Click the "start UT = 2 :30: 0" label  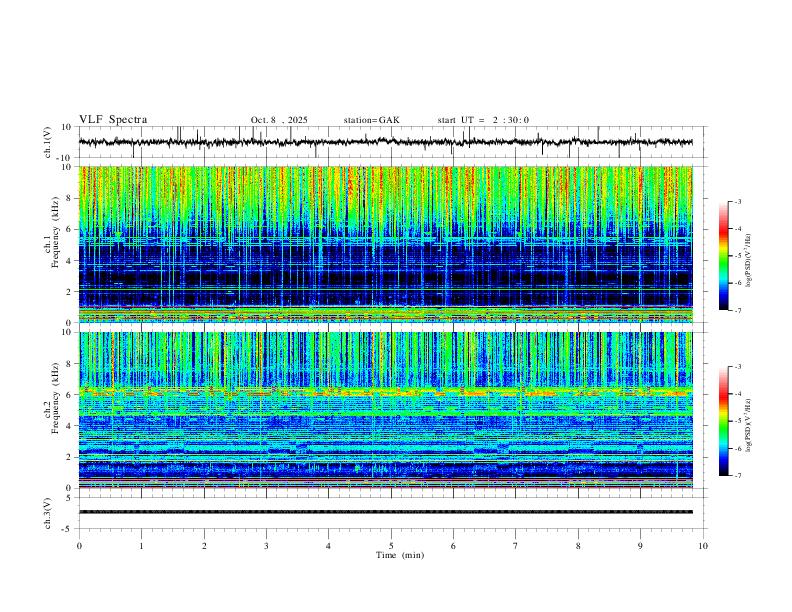point(483,120)
